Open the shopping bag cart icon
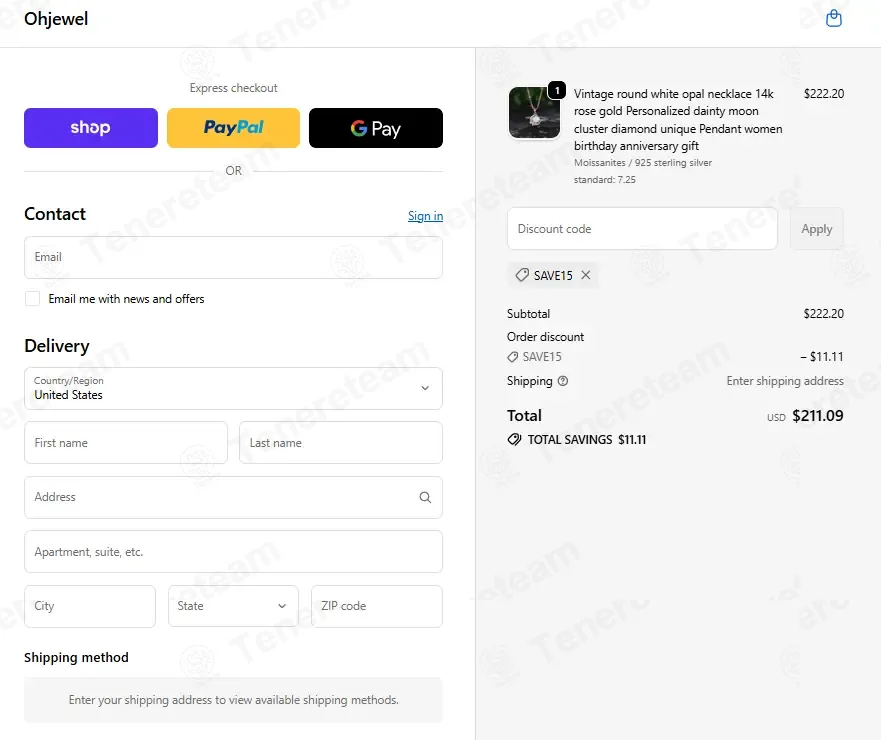 click(833, 19)
